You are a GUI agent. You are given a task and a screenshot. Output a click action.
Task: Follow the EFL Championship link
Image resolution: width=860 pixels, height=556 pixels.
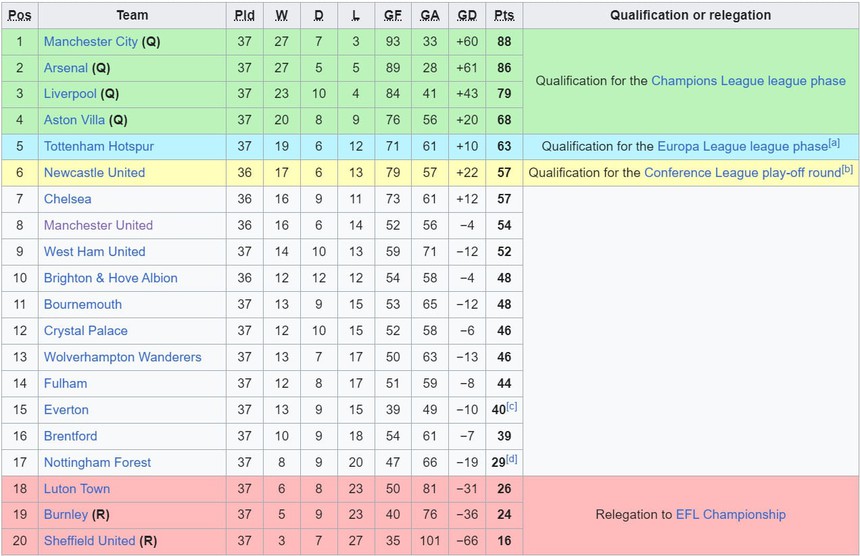(x=730, y=515)
